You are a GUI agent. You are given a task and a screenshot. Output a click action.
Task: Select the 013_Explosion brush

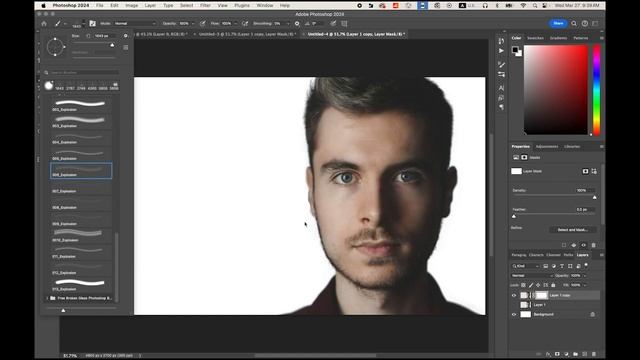click(80, 285)
